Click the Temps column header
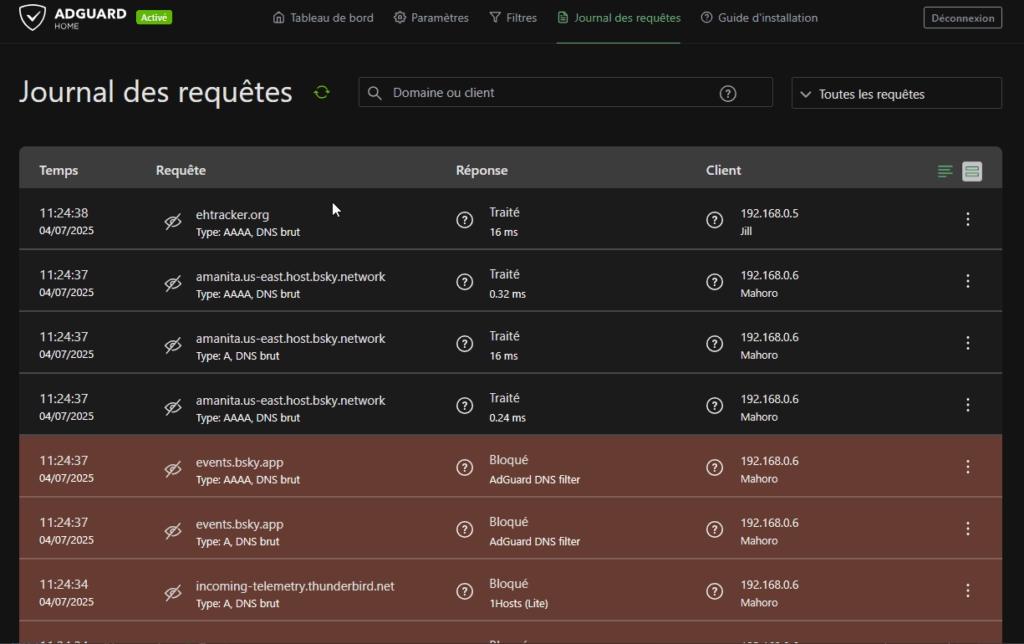The height and width of the screenshot is (644, 1024). point(59,170)
